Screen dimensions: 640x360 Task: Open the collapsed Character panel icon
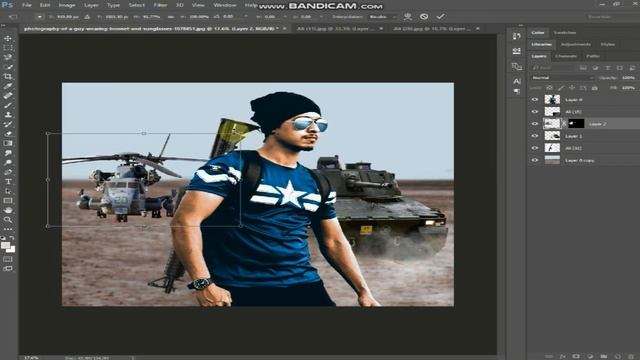(x=517, y=81)
